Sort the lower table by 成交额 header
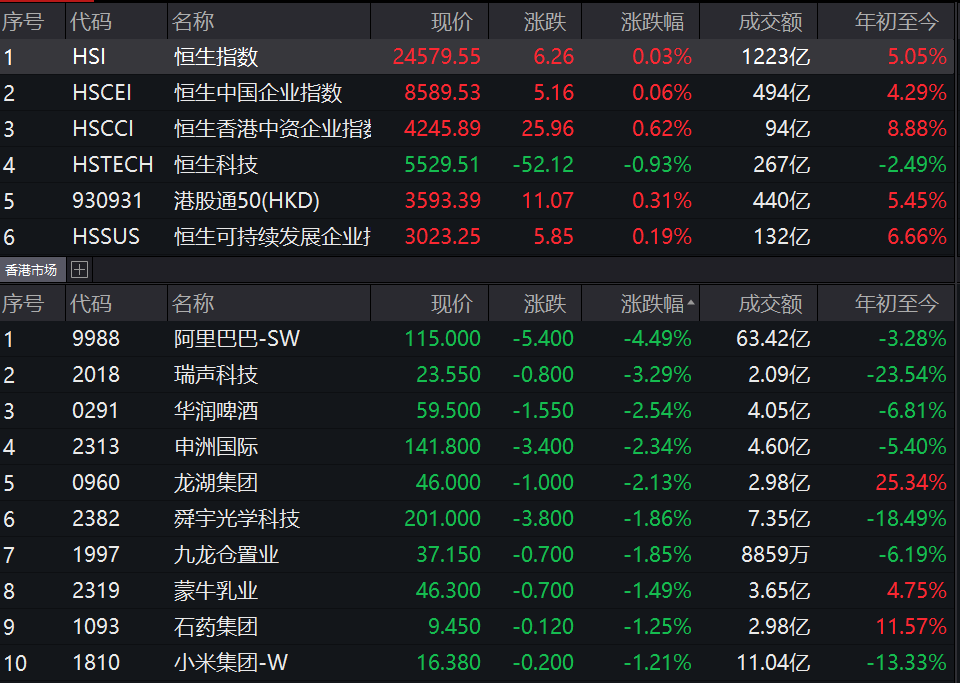 coord(770,303)
